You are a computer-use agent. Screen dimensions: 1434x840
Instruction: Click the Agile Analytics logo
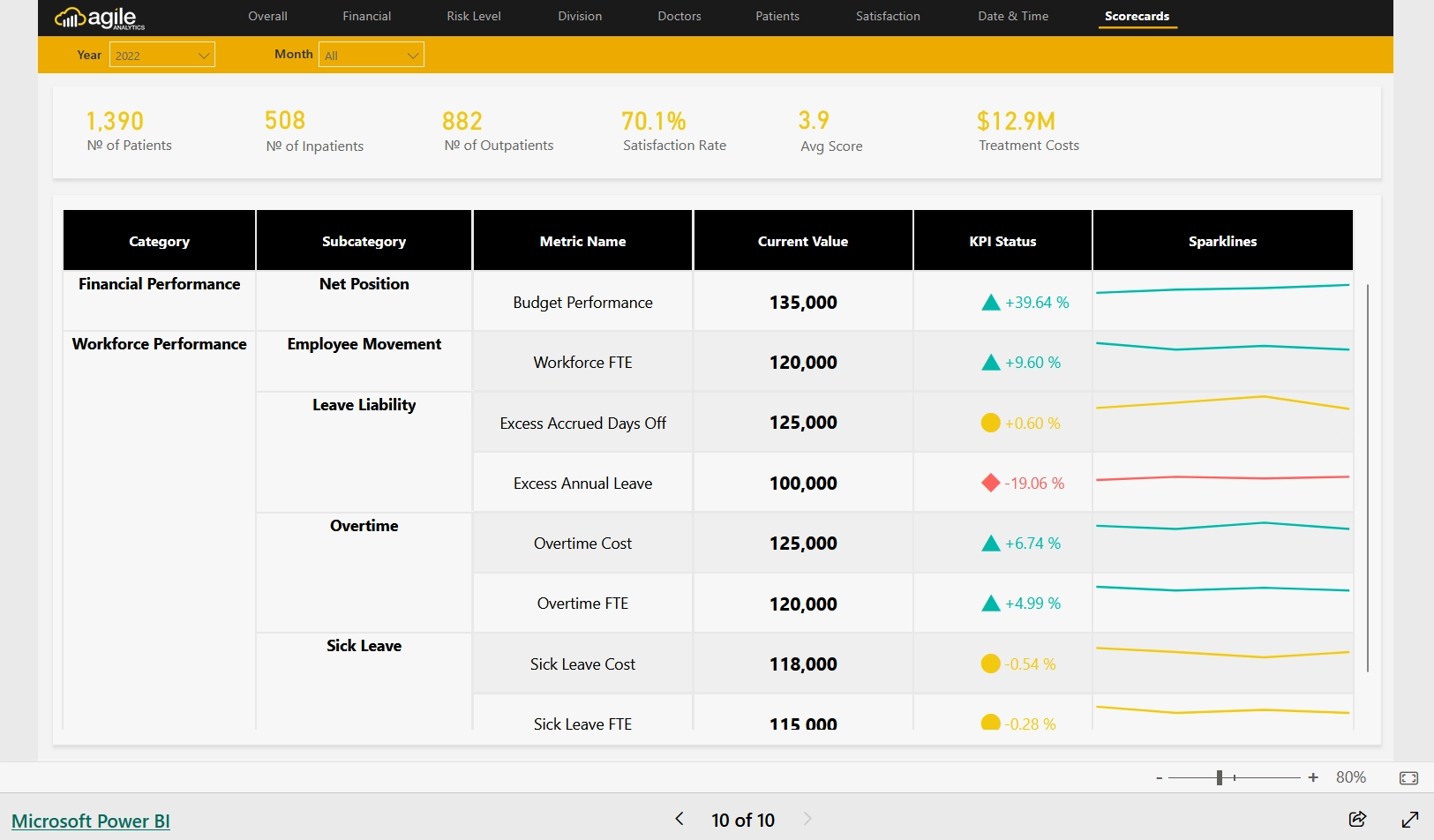99,18
